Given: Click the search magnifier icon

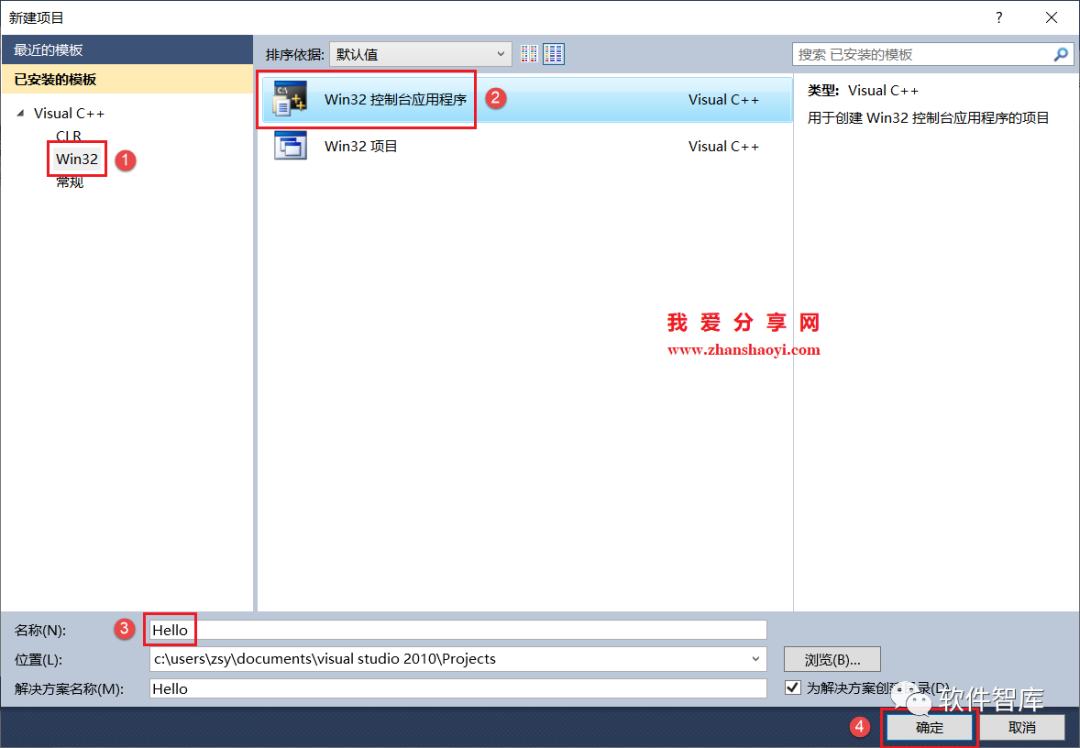Looking at the screenshot, I should [1061, 54].
